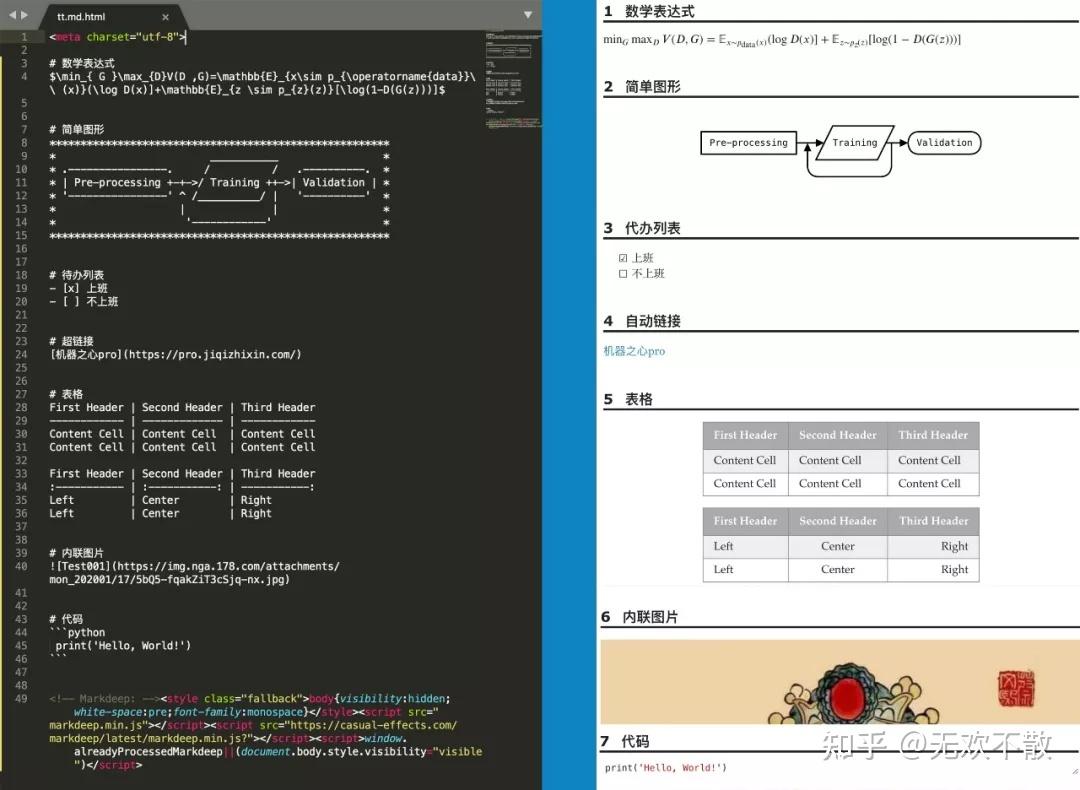Click heading '1 数学表达式' in preview
The width and height of the screenshot is (1080, 790).
click(x=649, y=12)
